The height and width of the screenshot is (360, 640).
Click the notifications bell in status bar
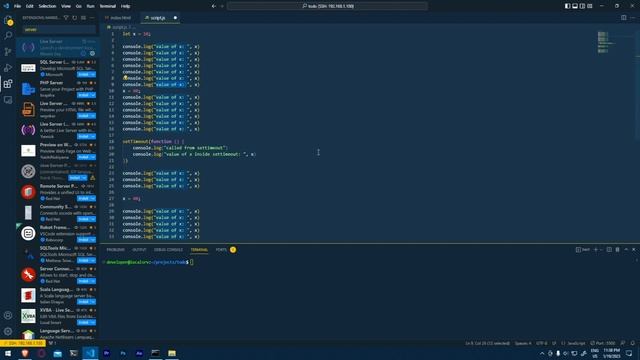(x=633, y=343)
